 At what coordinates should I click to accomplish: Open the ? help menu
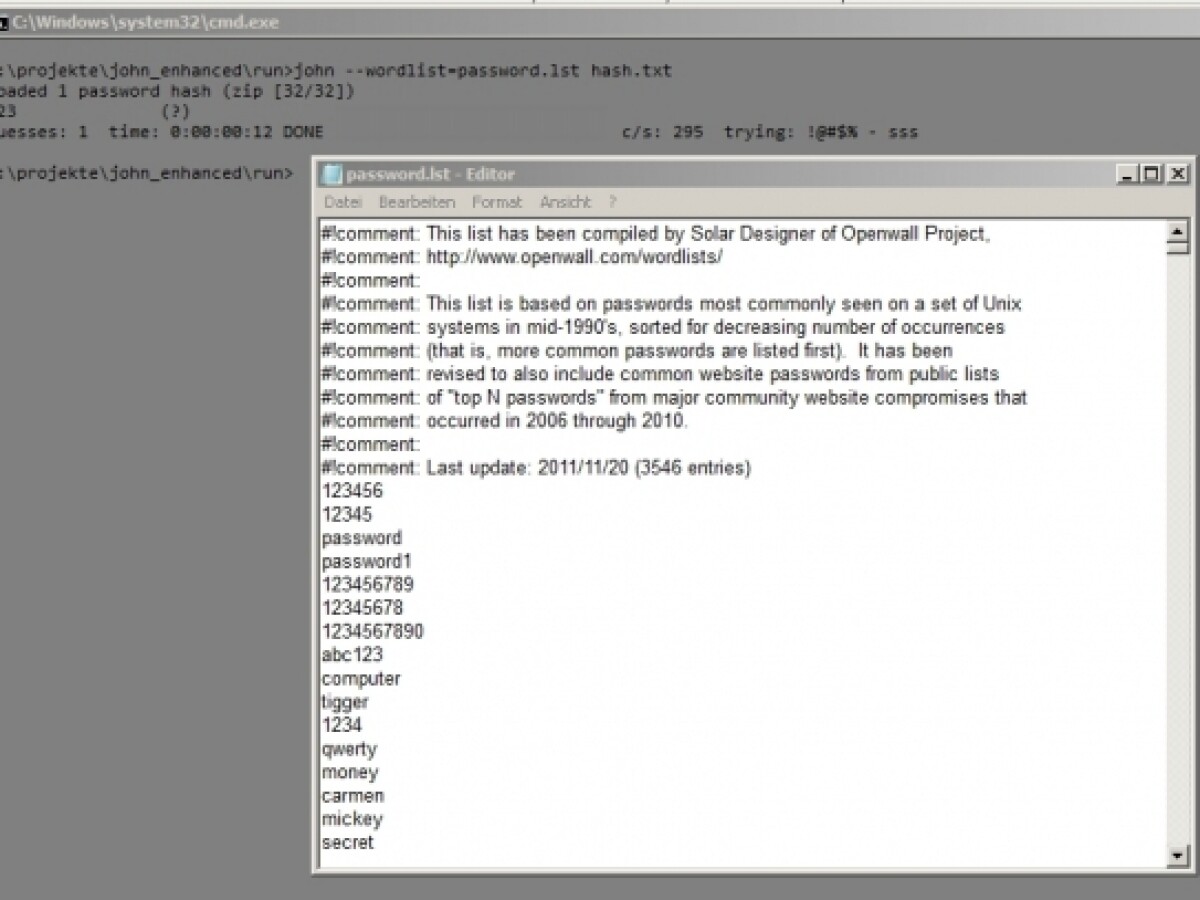pos(612,202)
